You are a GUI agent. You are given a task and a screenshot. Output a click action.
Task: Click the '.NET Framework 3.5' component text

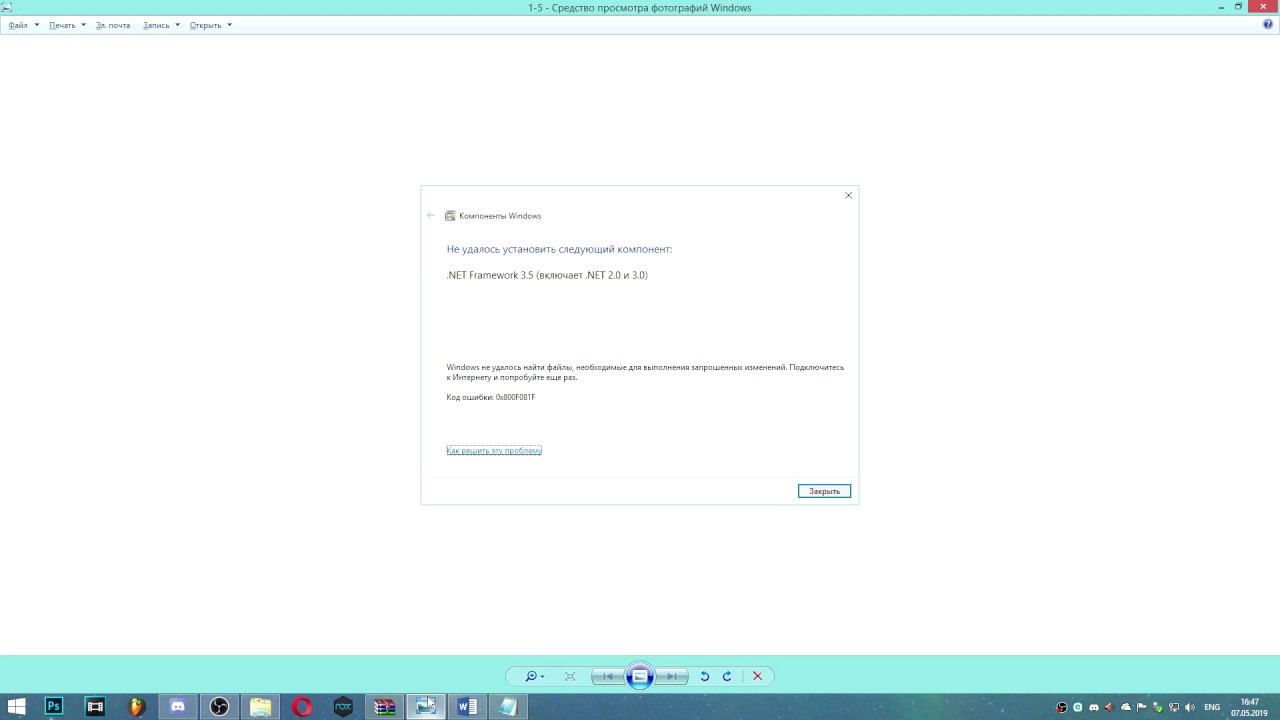click(x=547, y=275)
